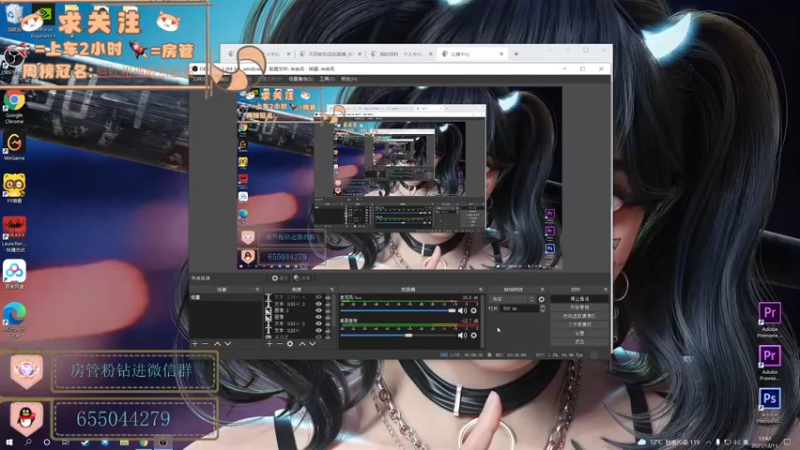Open the WeGame desktop icon
This screenshot has width=800, height=450.
pyautogui.click(x=14, y=146)
